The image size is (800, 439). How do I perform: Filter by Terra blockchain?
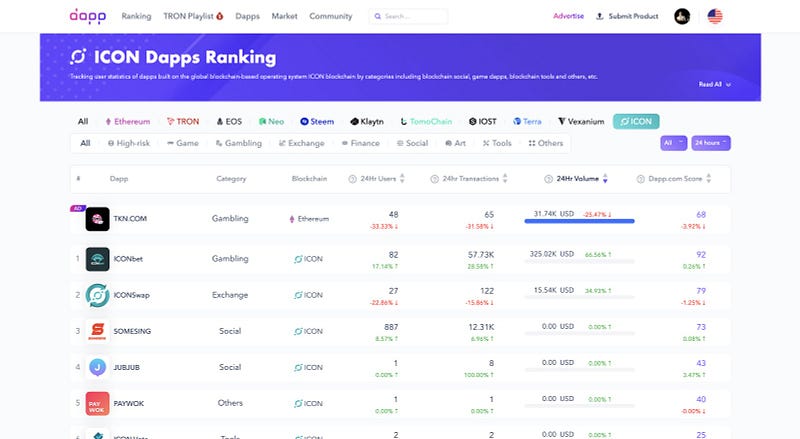[527, 121]
